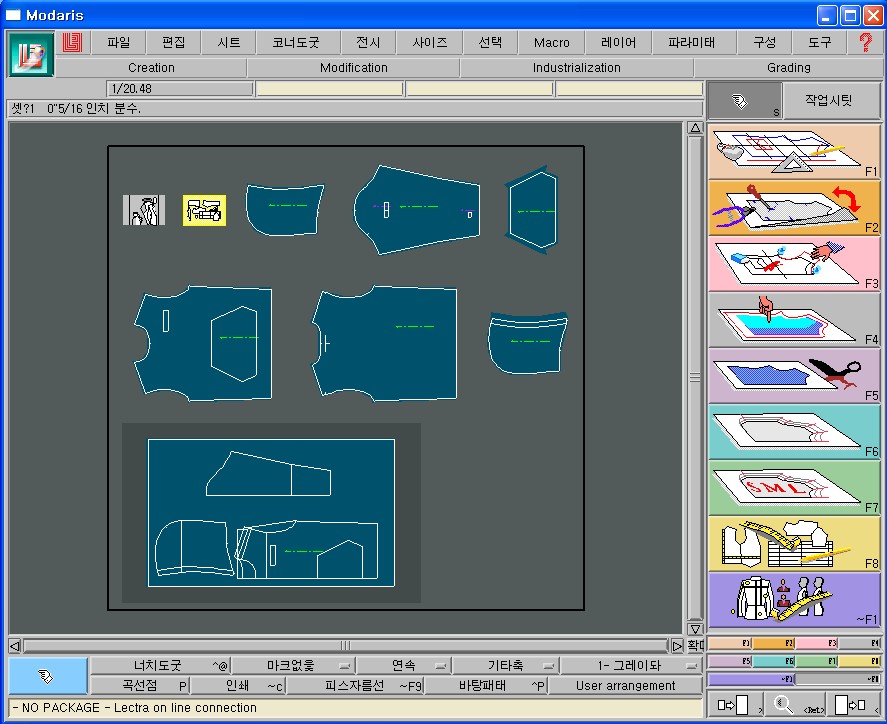The height and width of the screenshot is (724, 887).
Task: Open the 파일 menu
Action: 119,42
